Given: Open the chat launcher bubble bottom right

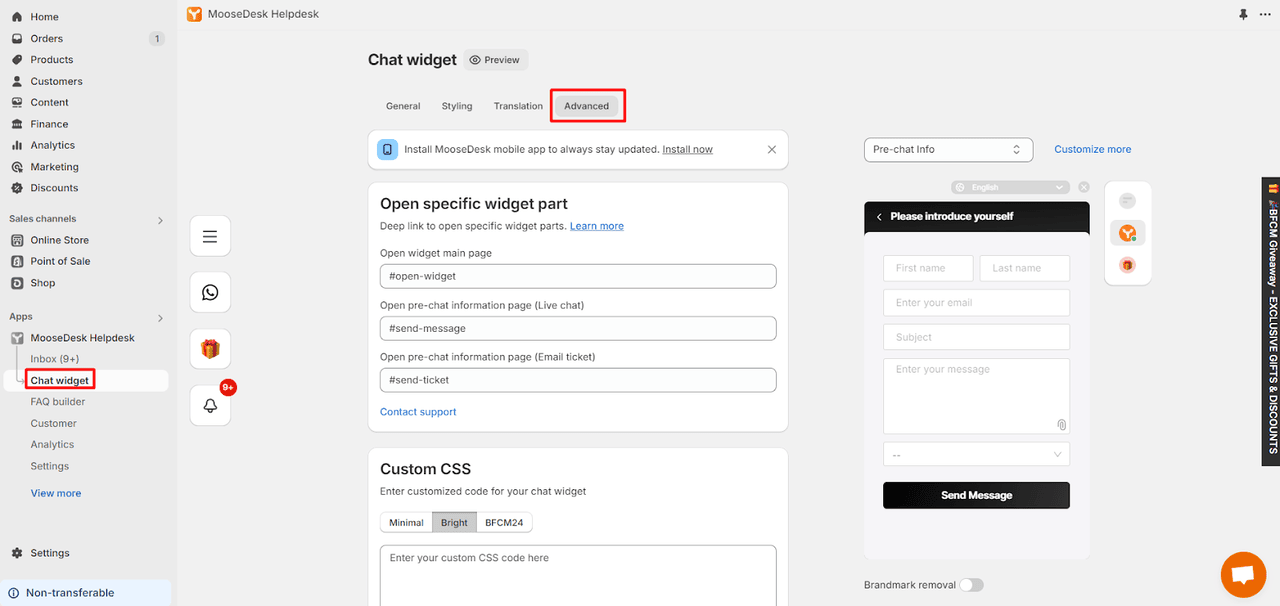Looking at the screenshot, I should coord(1243,574).
